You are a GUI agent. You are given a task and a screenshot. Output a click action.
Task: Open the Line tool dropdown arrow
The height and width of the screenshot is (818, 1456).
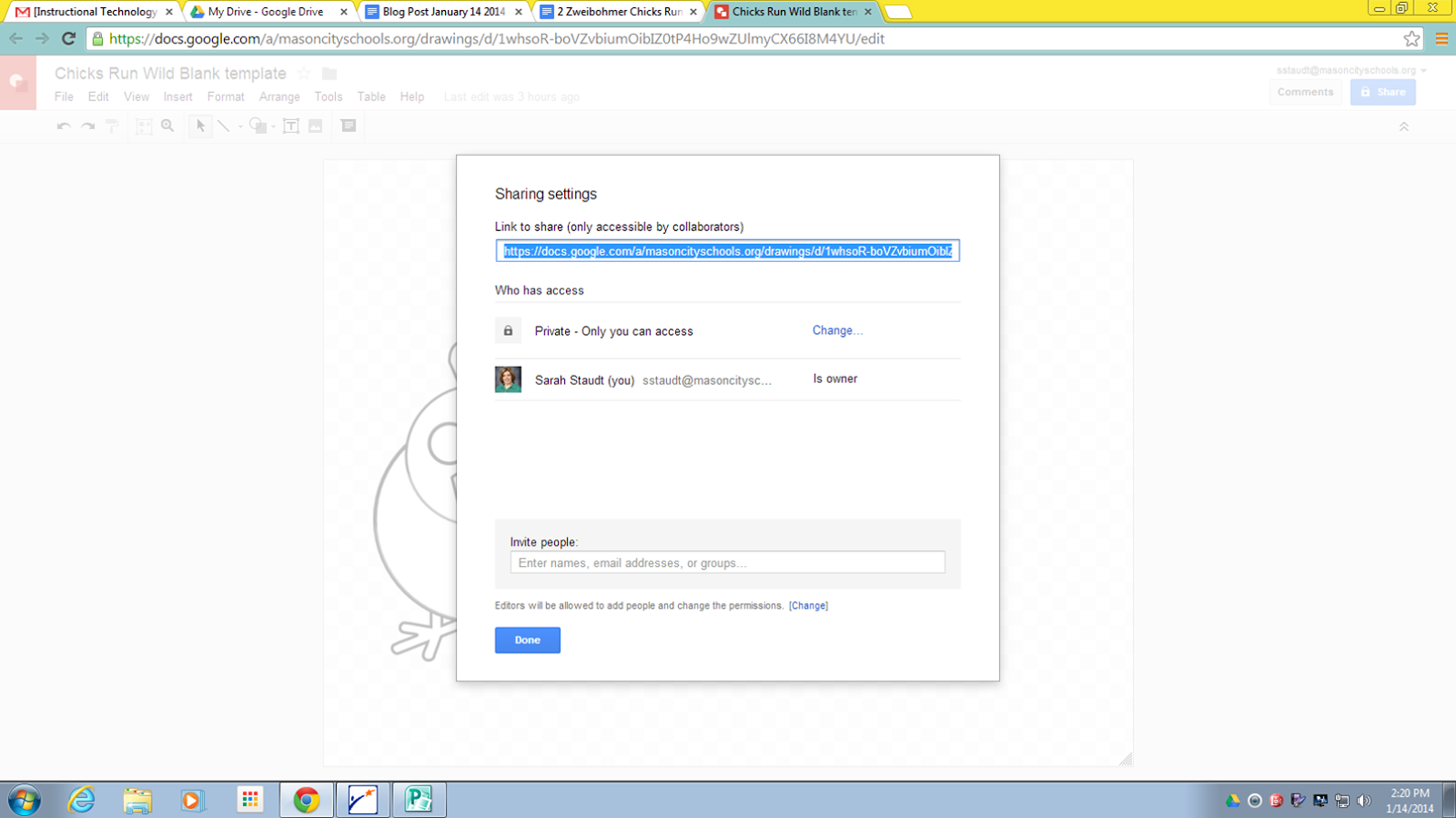[240, 127]
